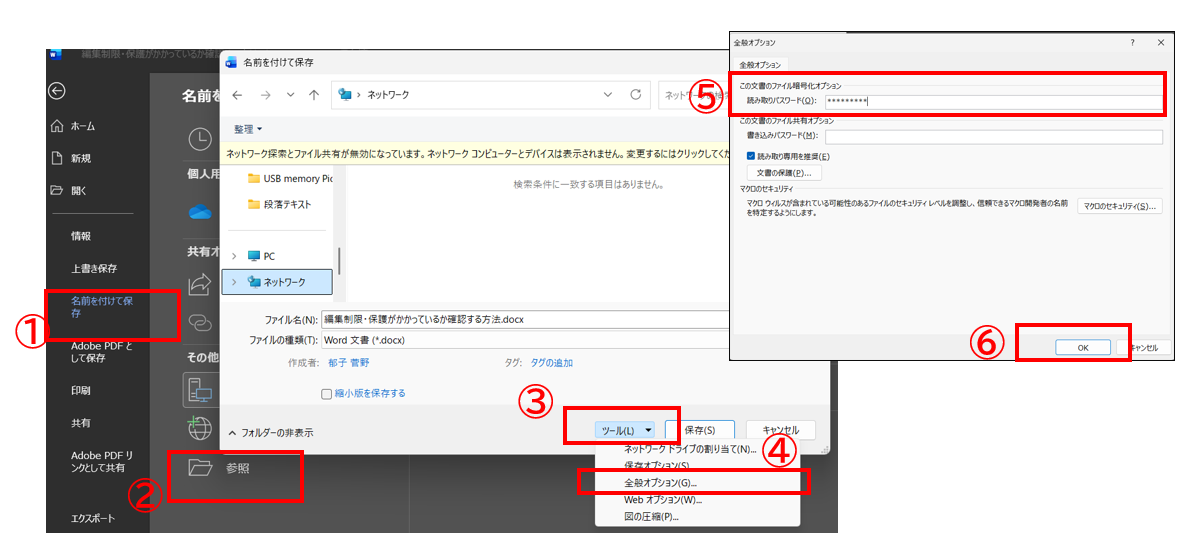Click the タグの追加 link

(x=551, y=363)
